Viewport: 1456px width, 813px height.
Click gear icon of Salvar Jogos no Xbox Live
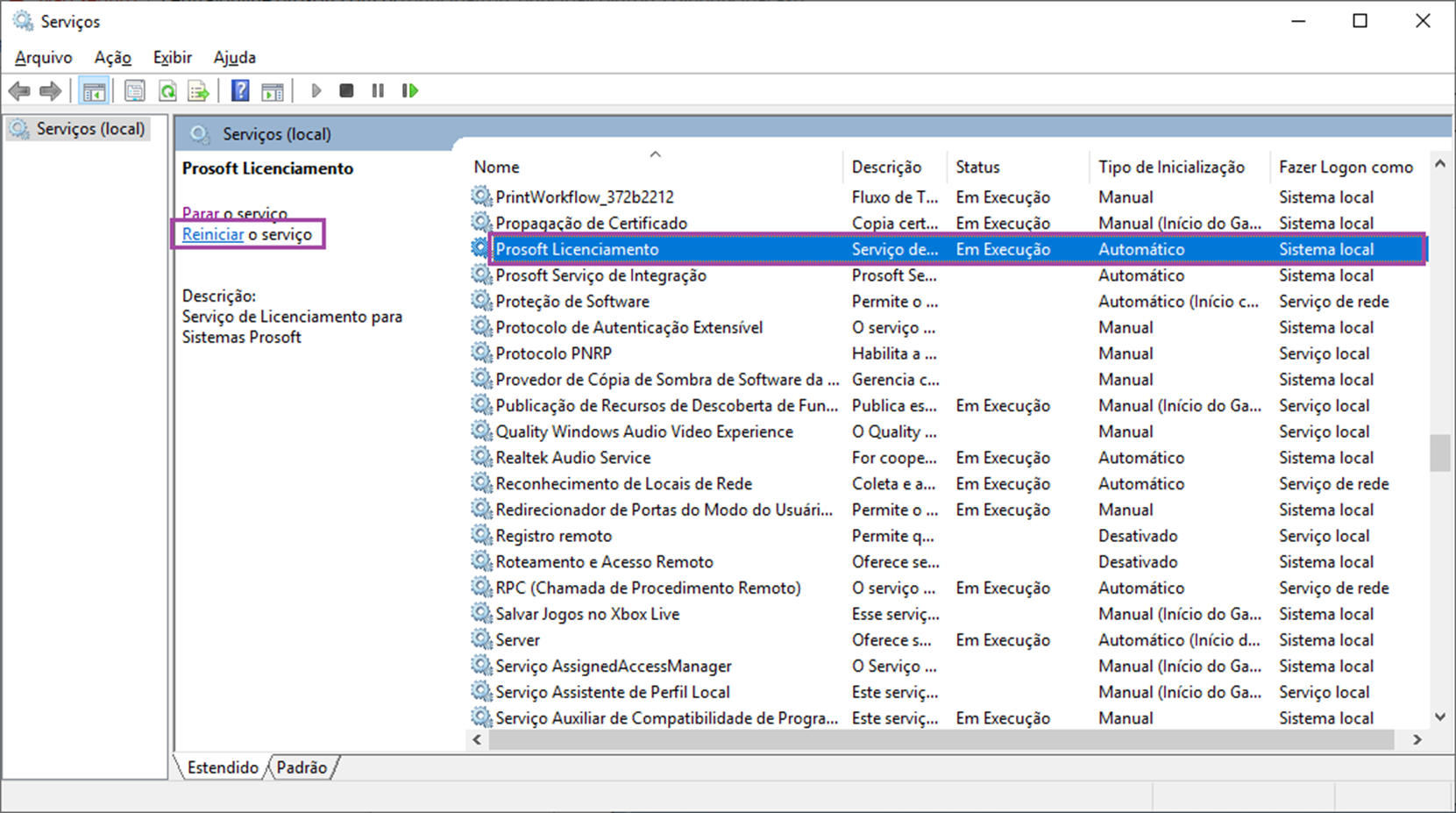pos(481,613)
